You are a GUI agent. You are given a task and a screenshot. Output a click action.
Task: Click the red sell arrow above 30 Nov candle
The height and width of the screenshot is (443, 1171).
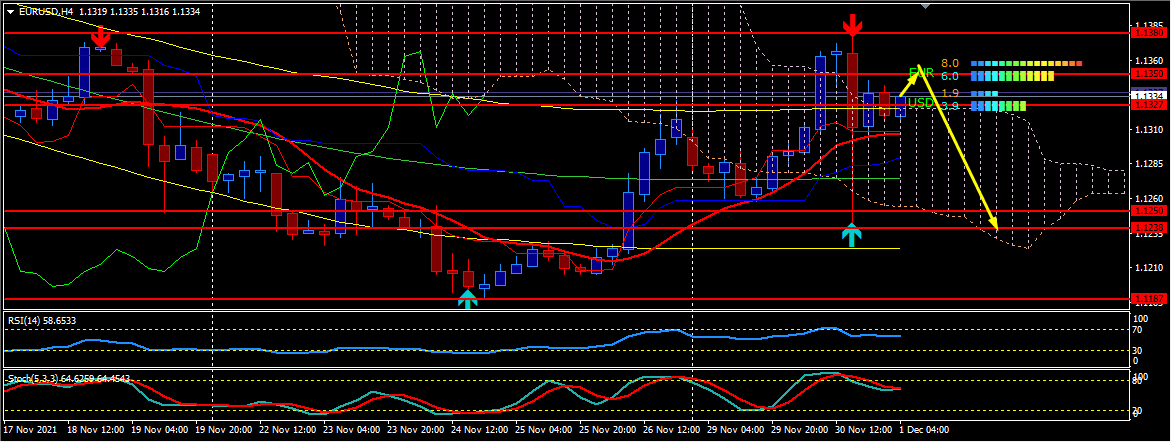tap(852, 25)
